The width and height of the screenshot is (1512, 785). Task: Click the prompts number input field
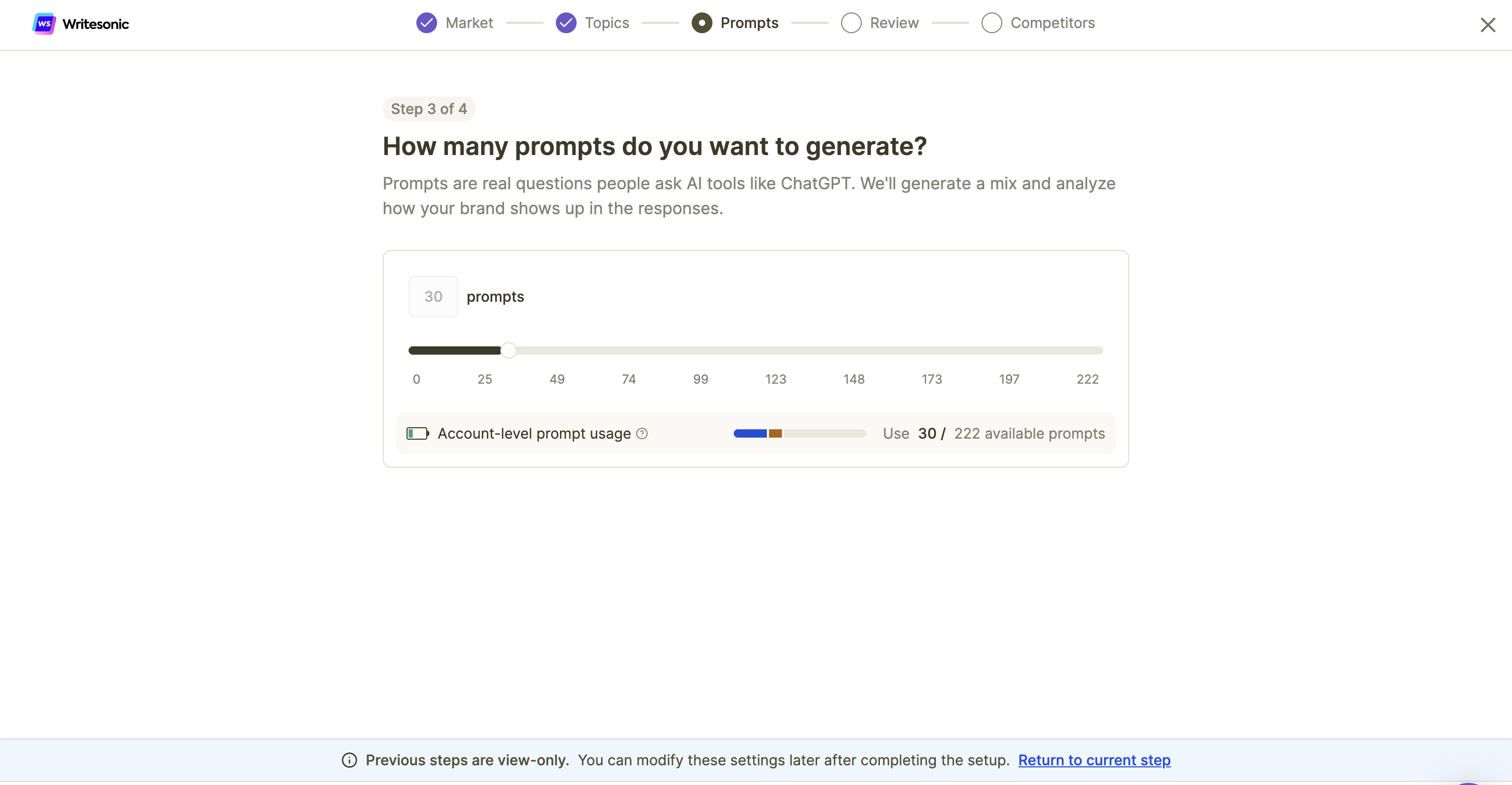433,297
